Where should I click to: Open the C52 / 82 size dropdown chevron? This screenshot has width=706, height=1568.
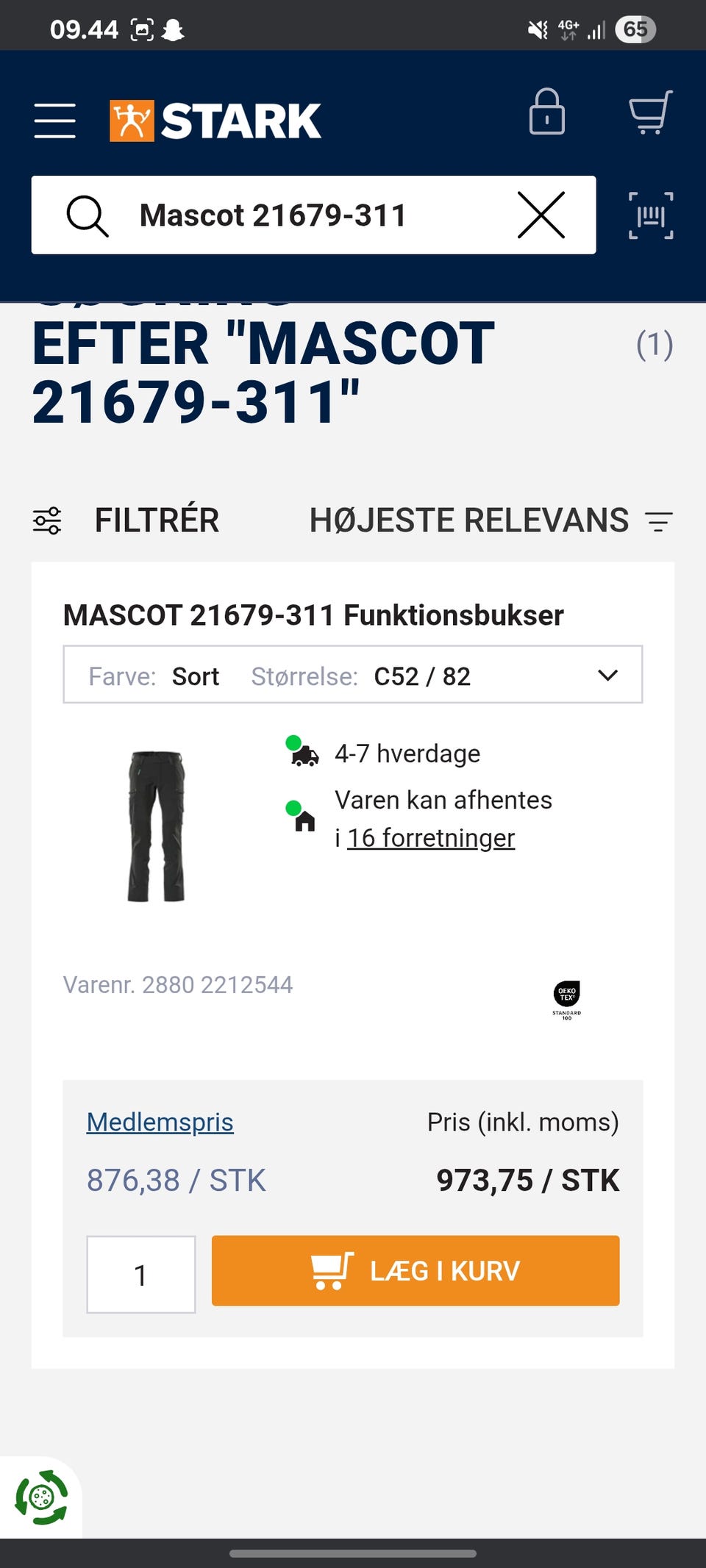[x=607, y=674]
